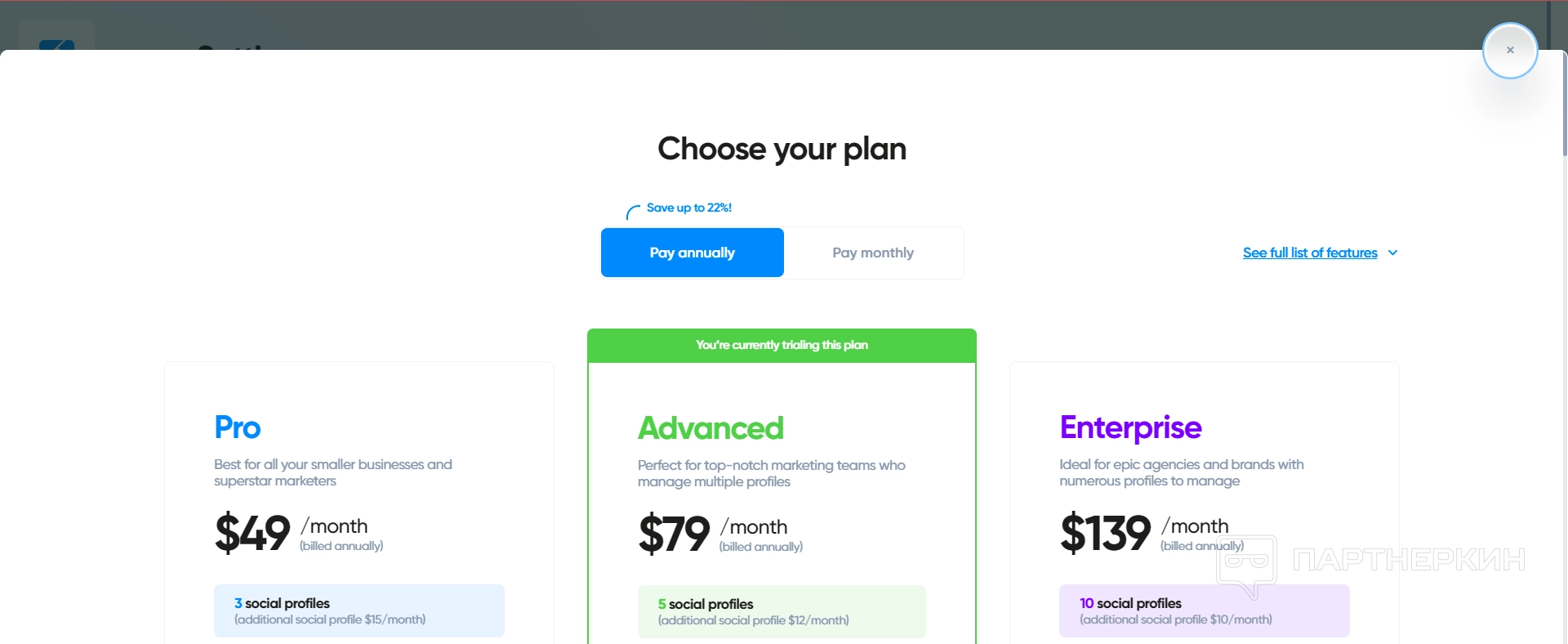Screen dimensions: 1568x644
Task: Click the Pro plan title
Action: [238, 427]
